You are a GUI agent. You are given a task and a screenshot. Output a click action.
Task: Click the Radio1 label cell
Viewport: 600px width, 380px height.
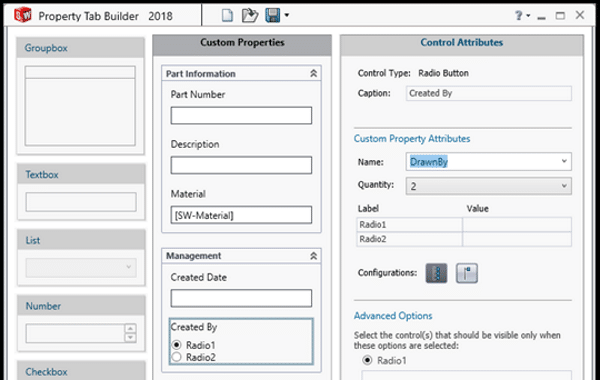point(409,225)
